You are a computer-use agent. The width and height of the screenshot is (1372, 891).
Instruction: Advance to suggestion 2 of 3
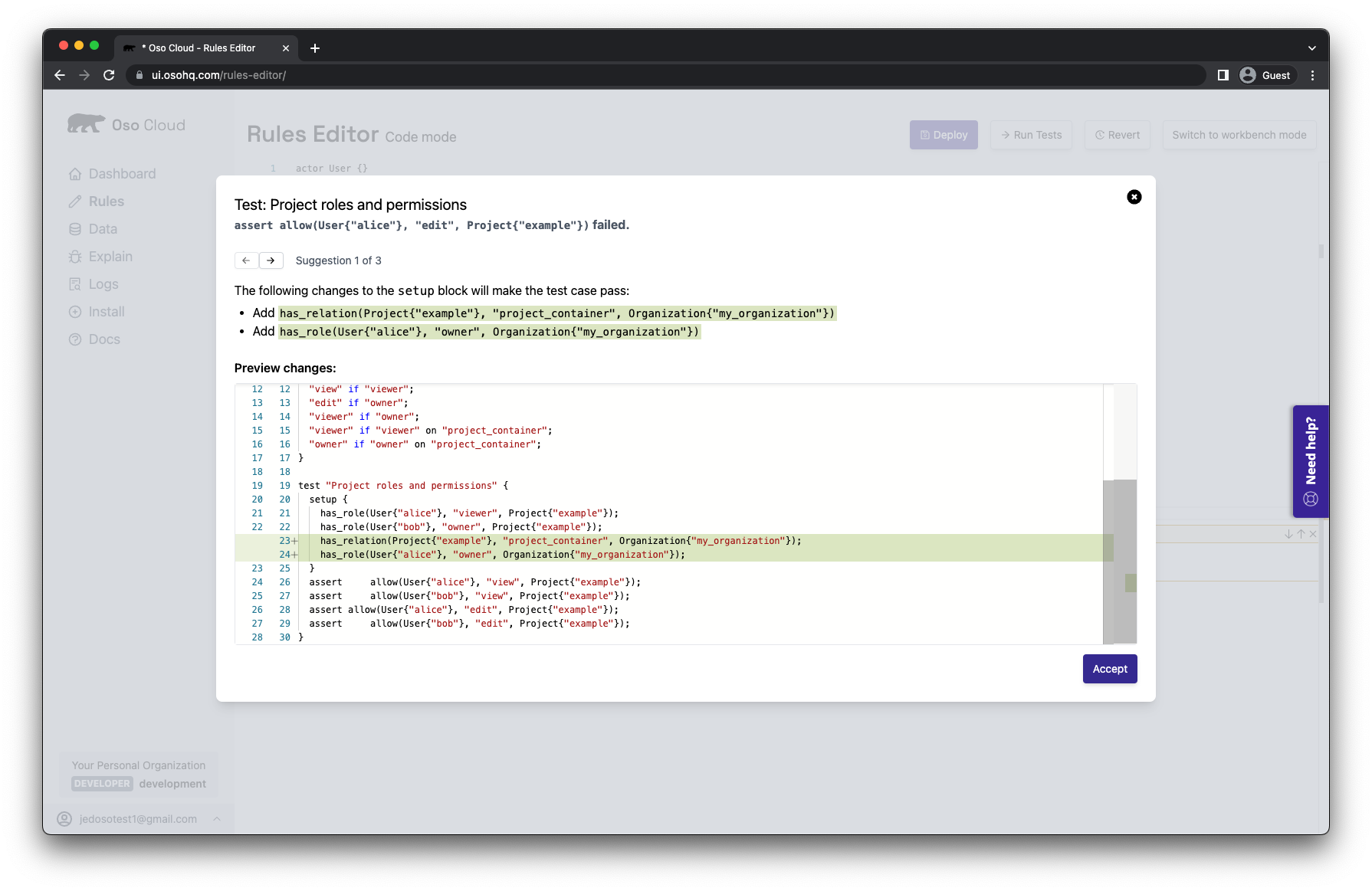(272, 260)
